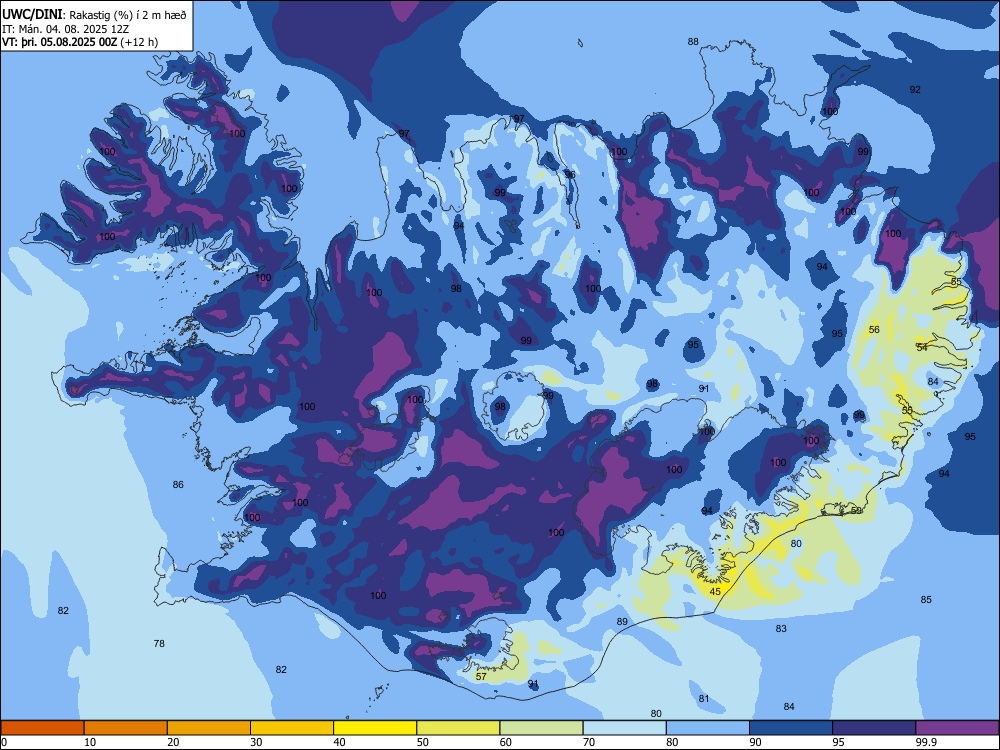Select the medium blue 90–95 legend swatch
The image size is (1000, 750).
point(791,728)
